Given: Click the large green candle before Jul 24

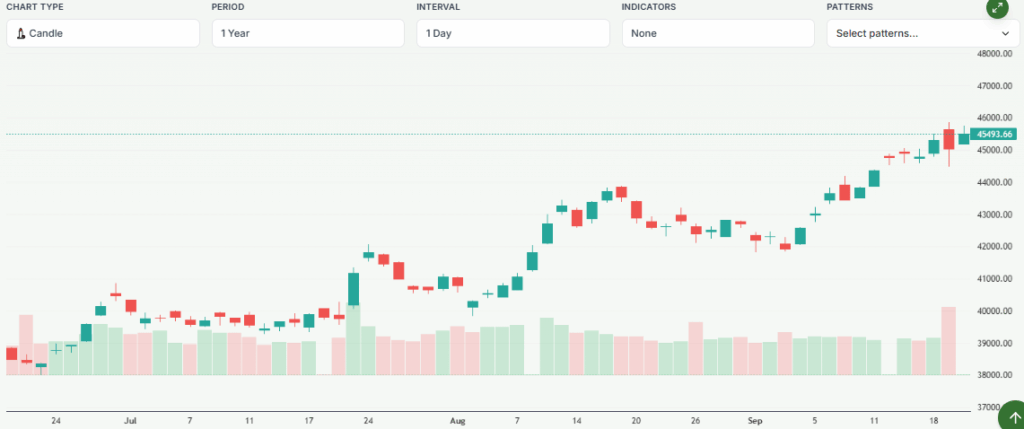Looking at the screenshot, I should click(x=354, y=288).
